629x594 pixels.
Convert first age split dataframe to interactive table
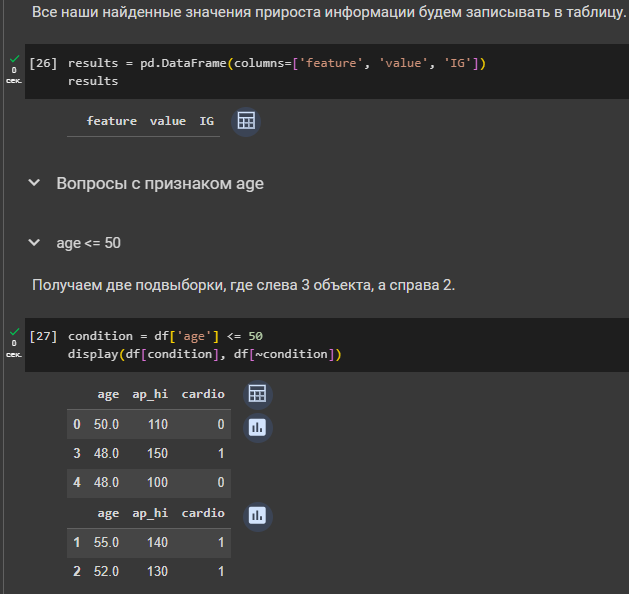pyautogui.click(x=258, y=394)
